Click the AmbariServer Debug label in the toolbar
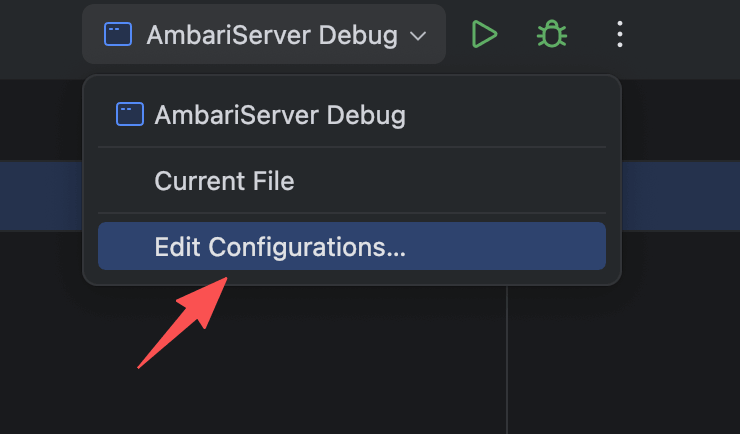740x434 pixels. (x=272, y=35)
